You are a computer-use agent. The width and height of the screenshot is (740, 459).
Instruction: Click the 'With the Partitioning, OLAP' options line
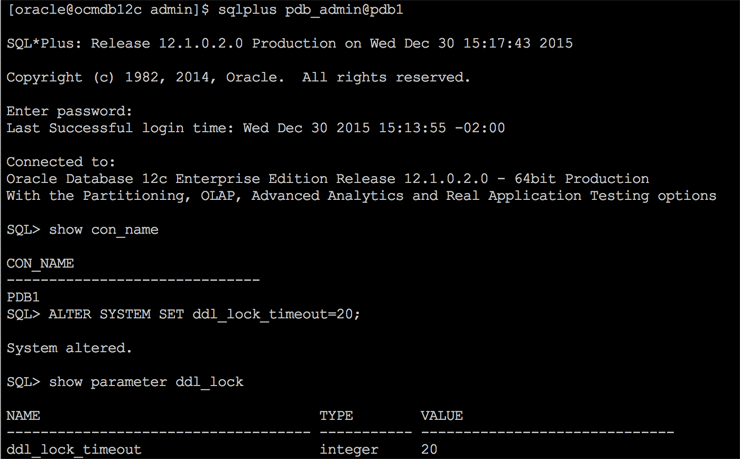tap(361, 196)
